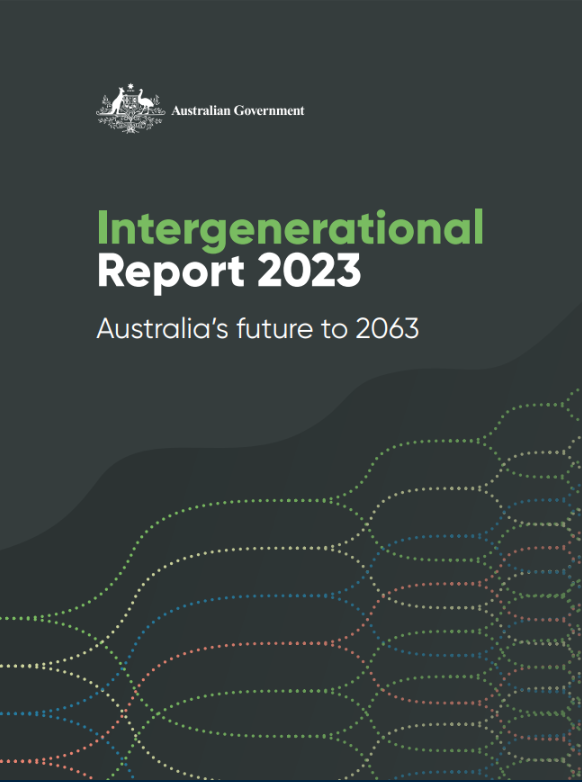Click the word "Report" in the title
582x782 pixels.
pos(171,272)
